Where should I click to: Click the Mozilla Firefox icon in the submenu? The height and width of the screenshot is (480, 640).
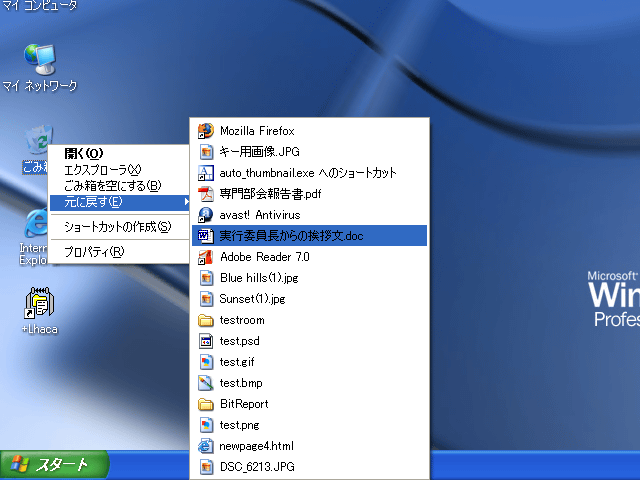pyautogui.click(x=206, y=131)
